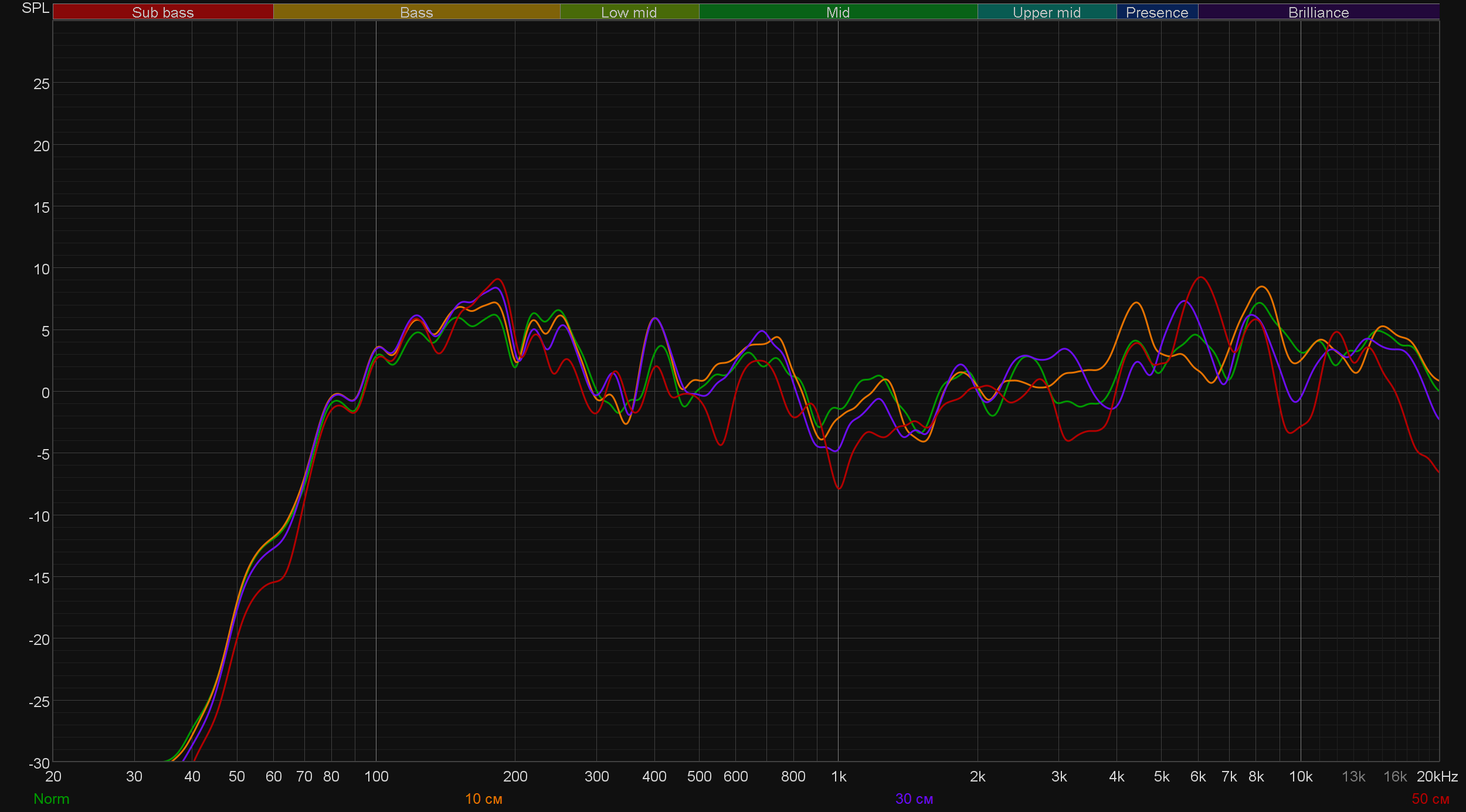Click the 10k frequency axis label
The width and height of the screenshot is (1466, 812).
pos(1300,776)
